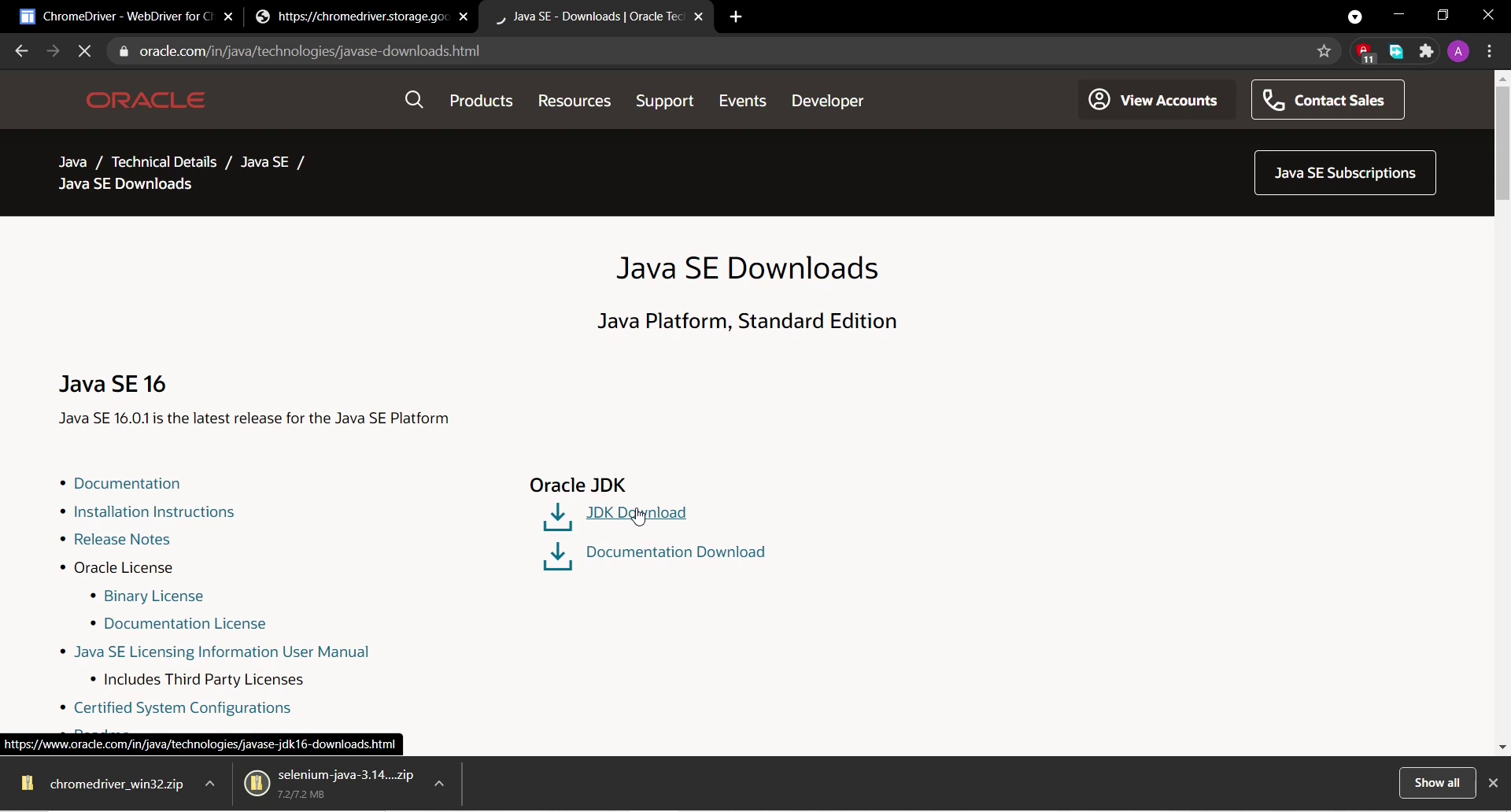Click the chromedriver_win32.zip file icon
1511x812 pixels.
[28, 784]
